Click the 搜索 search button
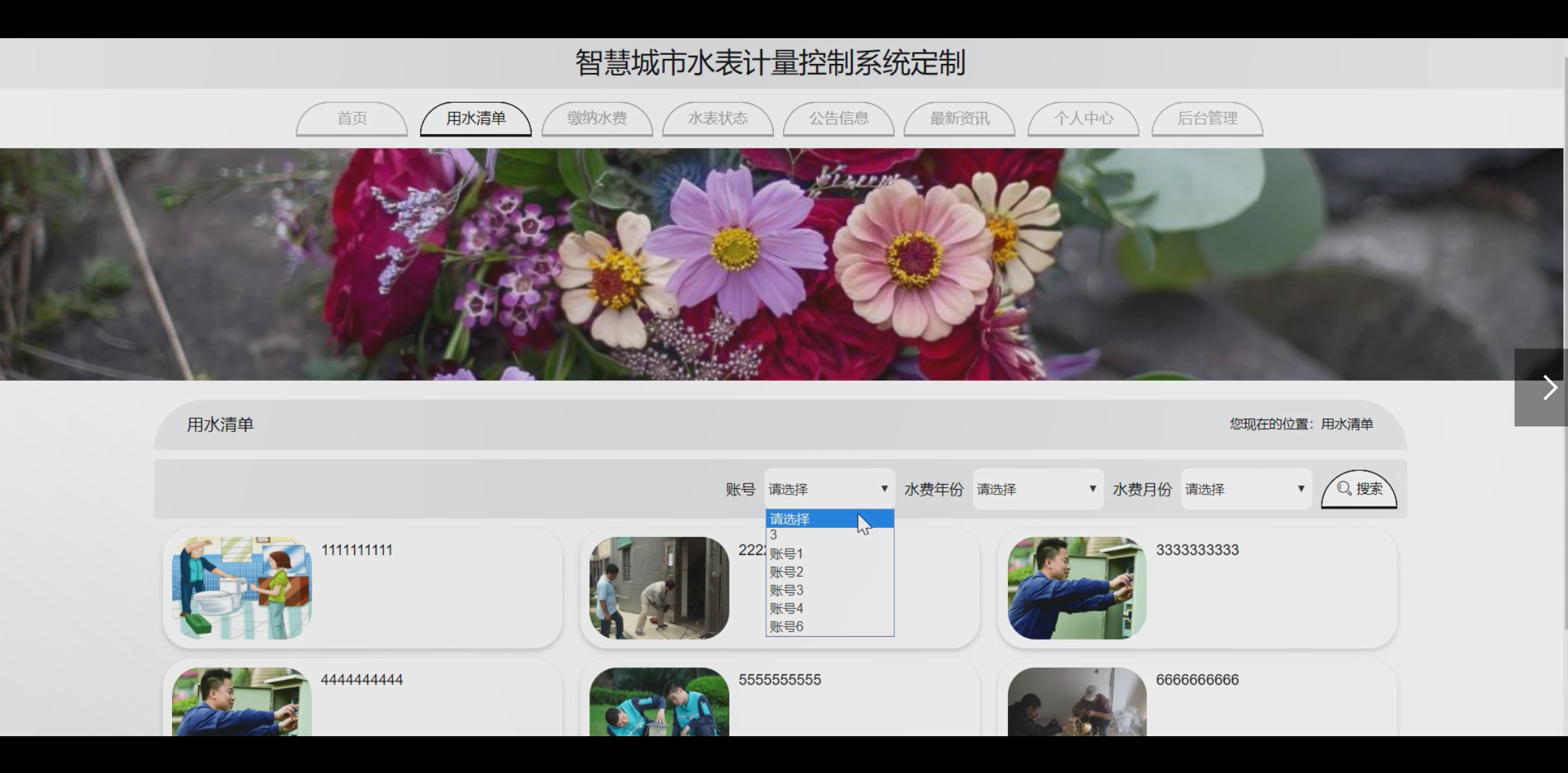Viewport: 1568px width, 773px height. point(1358,489)
